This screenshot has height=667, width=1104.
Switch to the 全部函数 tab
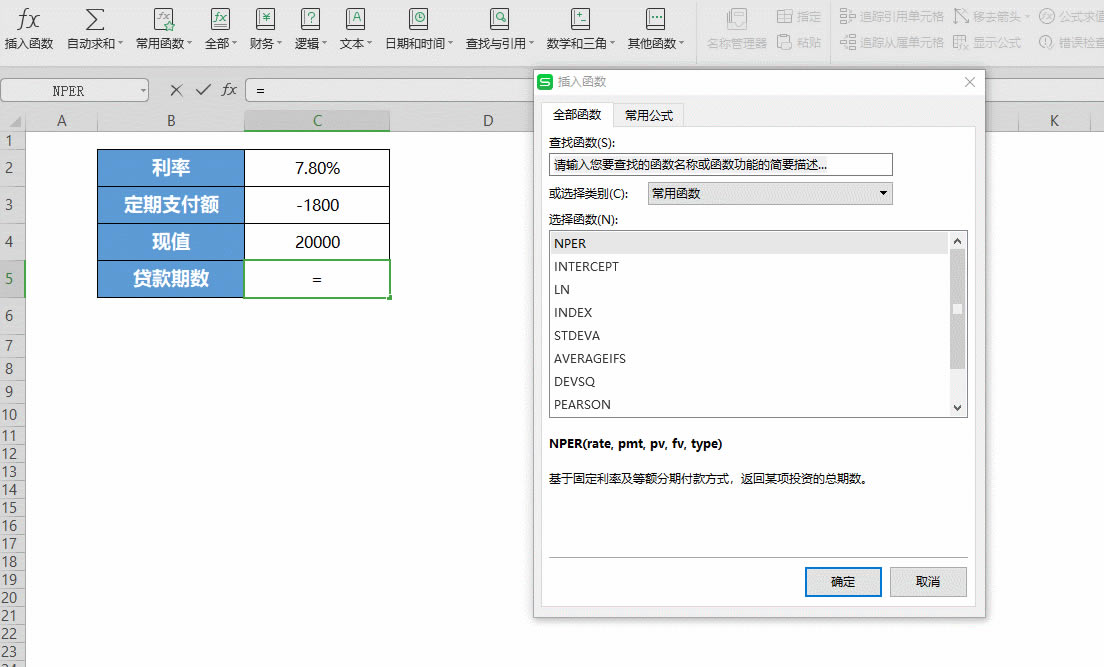tap(577, 115)
